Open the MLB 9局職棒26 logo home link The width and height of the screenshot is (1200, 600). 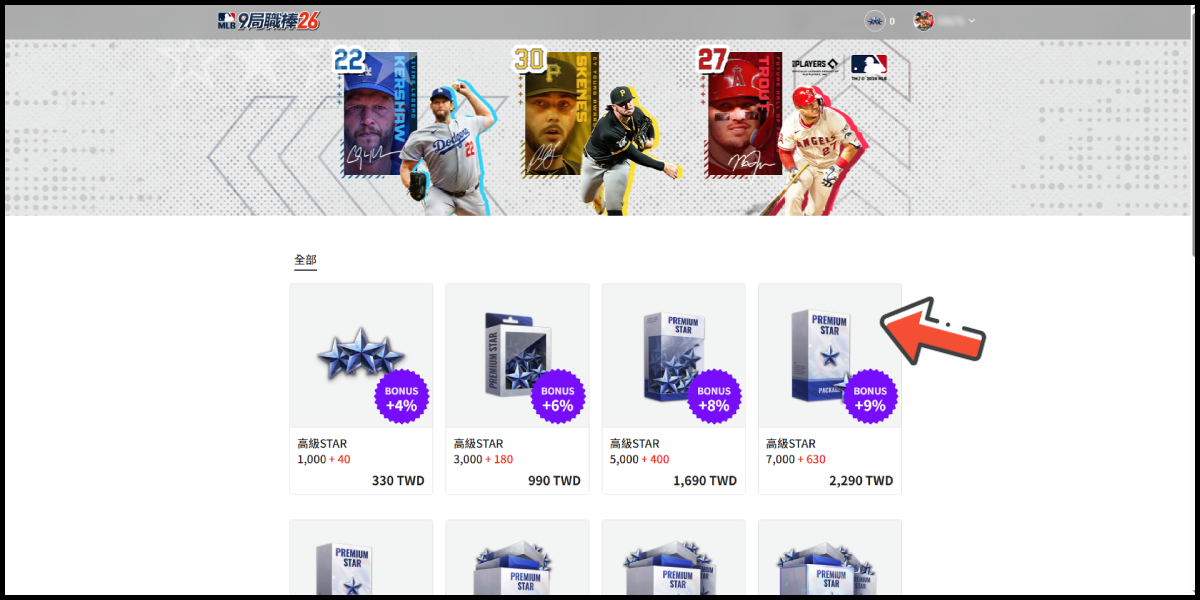click(x=268, y=21)
